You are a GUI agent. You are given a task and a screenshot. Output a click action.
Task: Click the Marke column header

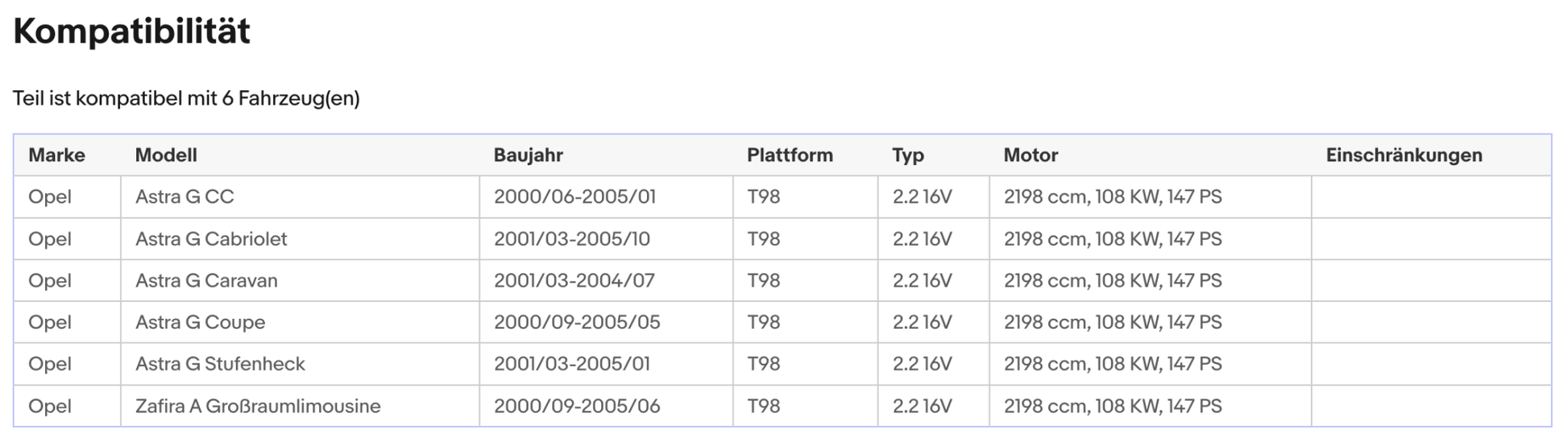point(56,155)
